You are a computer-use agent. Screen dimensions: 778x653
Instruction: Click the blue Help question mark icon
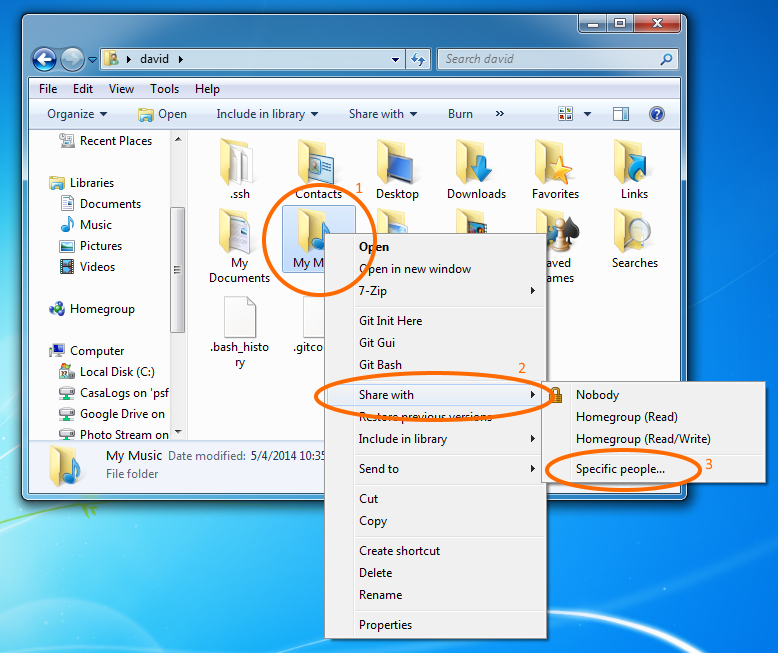point(656,114)
